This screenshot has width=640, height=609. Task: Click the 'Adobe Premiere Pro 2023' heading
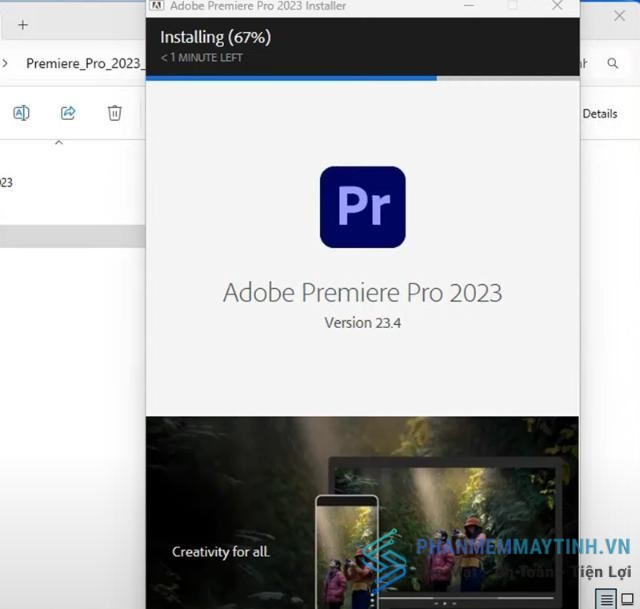(x=362, y=293)
